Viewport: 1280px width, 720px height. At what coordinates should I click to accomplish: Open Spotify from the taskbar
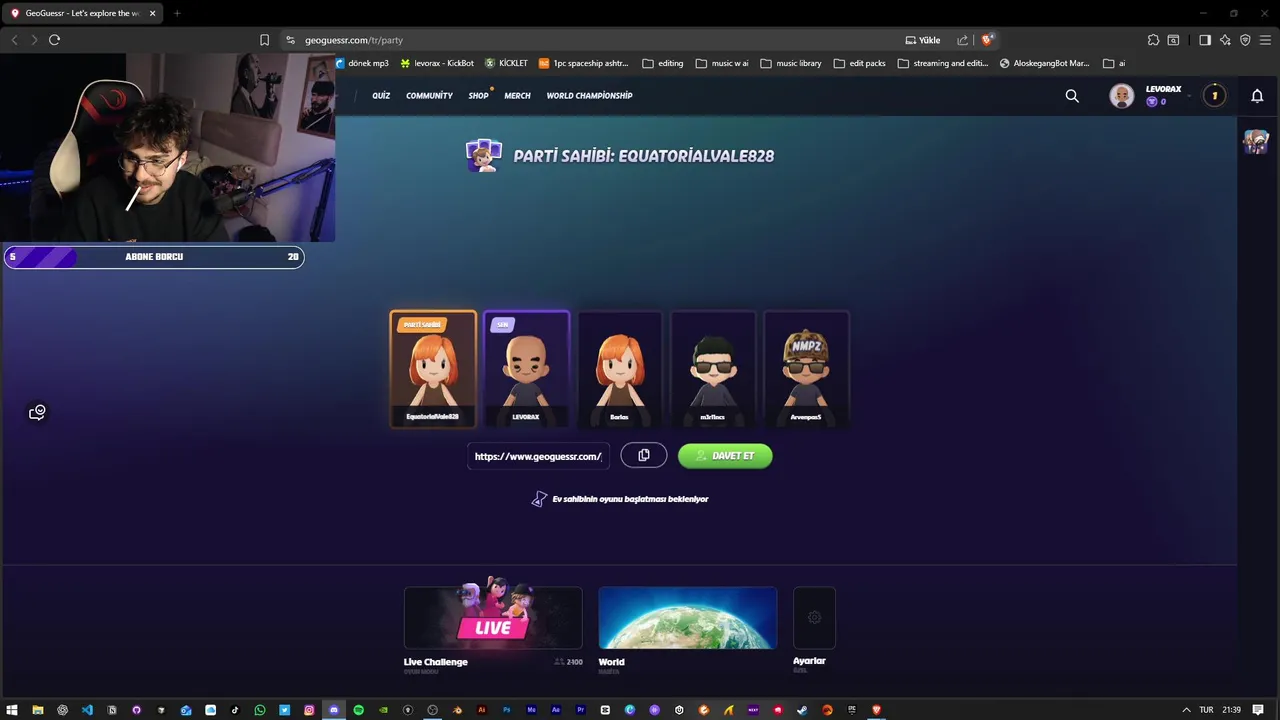point(358,710)
